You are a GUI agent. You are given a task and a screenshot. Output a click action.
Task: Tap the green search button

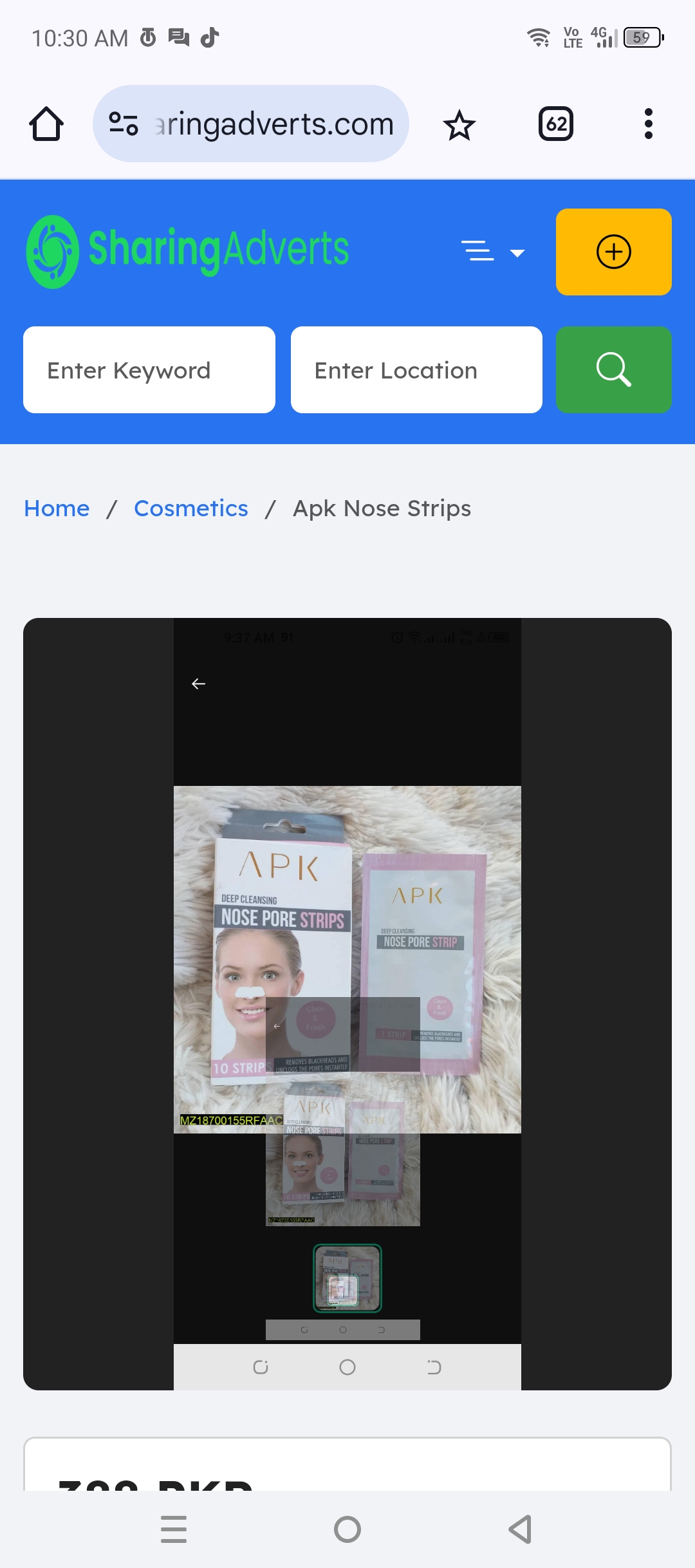coord(614,370)
